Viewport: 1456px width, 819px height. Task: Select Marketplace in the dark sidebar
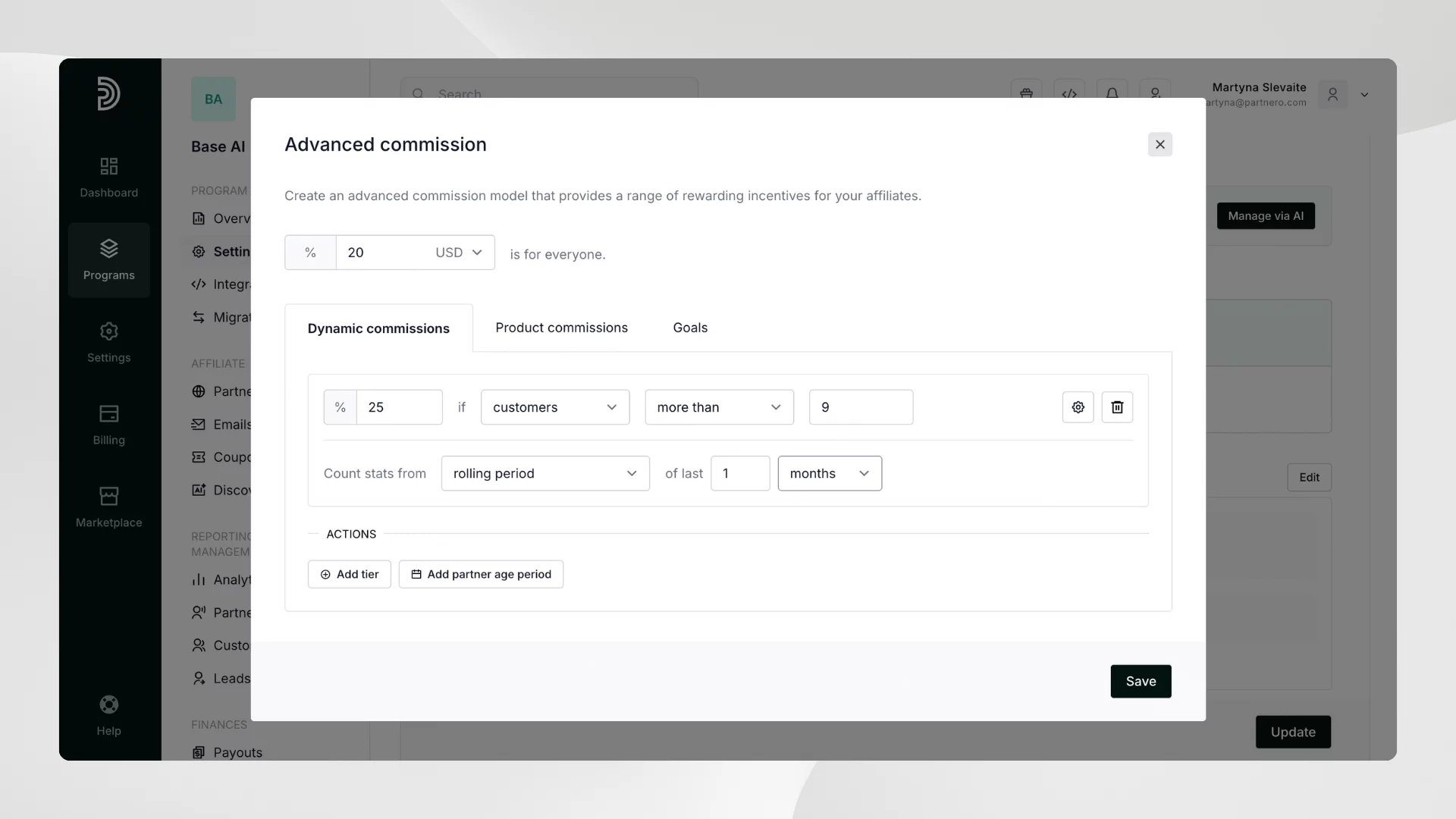click(x=108, y=507)
